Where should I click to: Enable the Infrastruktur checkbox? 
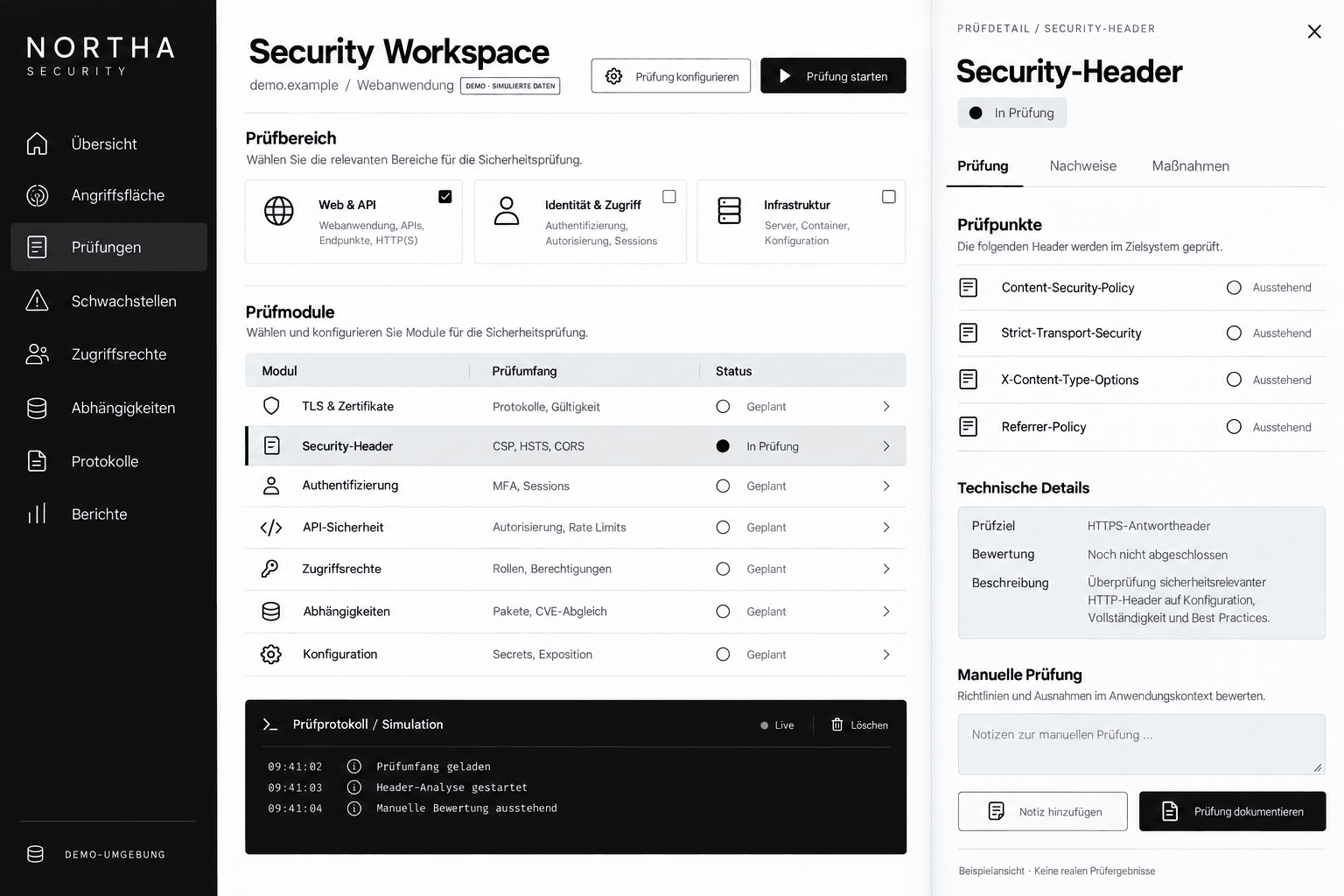click(x=889, y=197)
